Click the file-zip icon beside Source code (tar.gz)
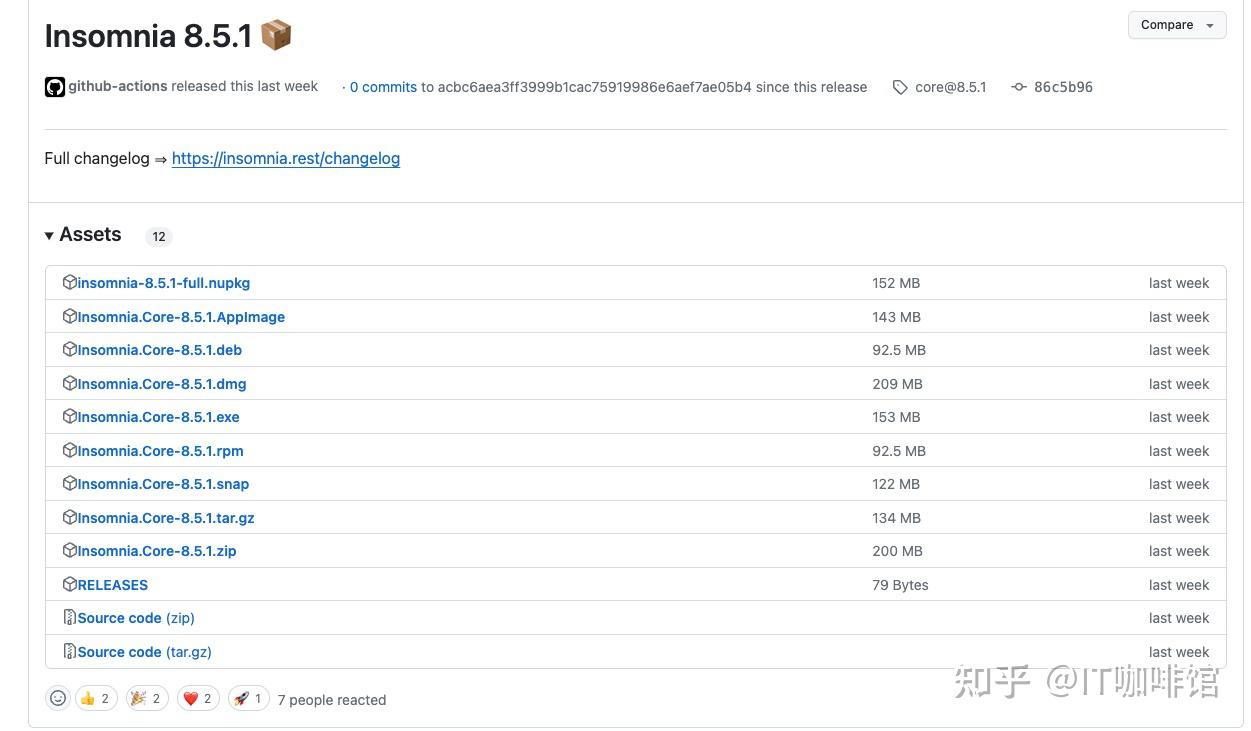Image resolution: width=1251 pixels, height=731 pixels. click(x=69, y=651)
